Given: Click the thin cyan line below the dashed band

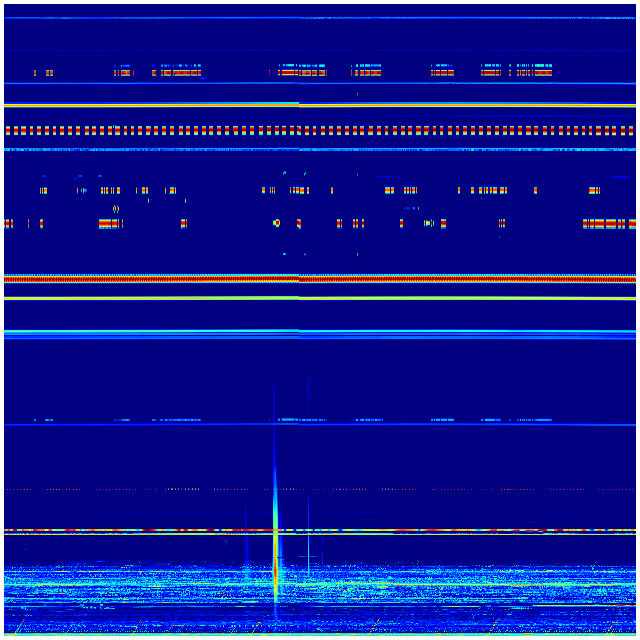Looking at the screenshot, I should click(x=320, y=150).
